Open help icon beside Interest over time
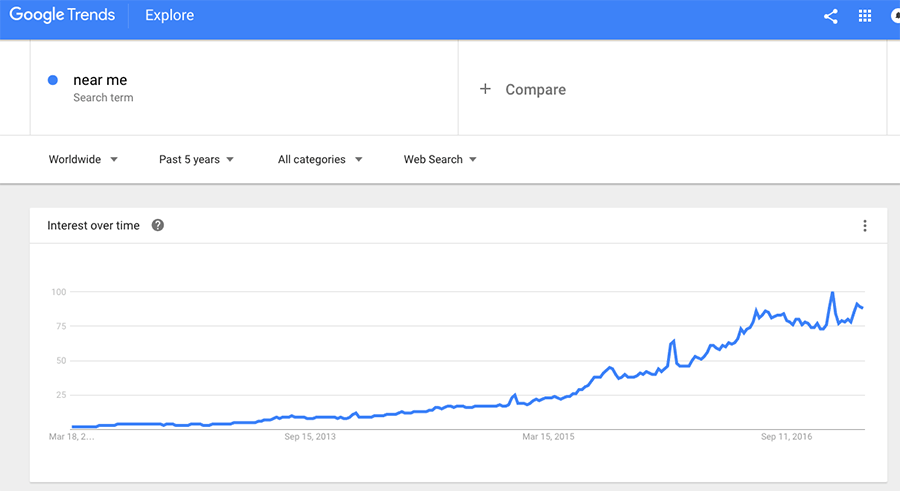The width and height of the screenshot is (900, 491). tap(158, 225)
